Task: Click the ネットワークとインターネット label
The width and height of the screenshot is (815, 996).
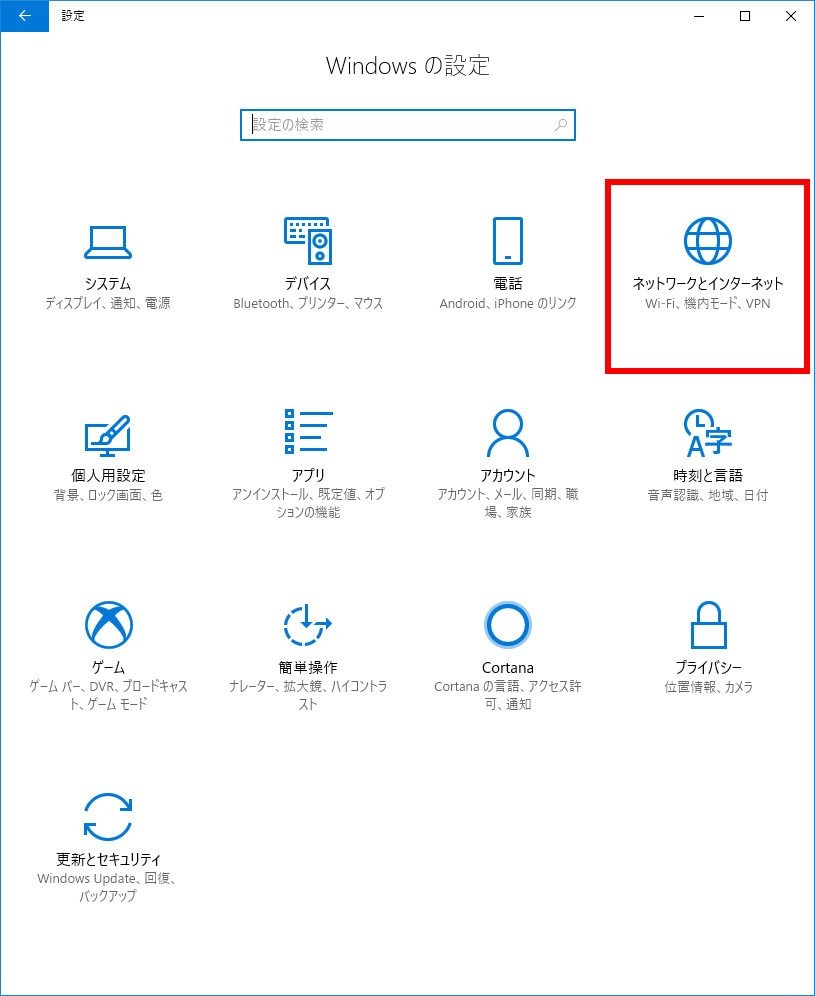Action: click(x=708, y=283)
